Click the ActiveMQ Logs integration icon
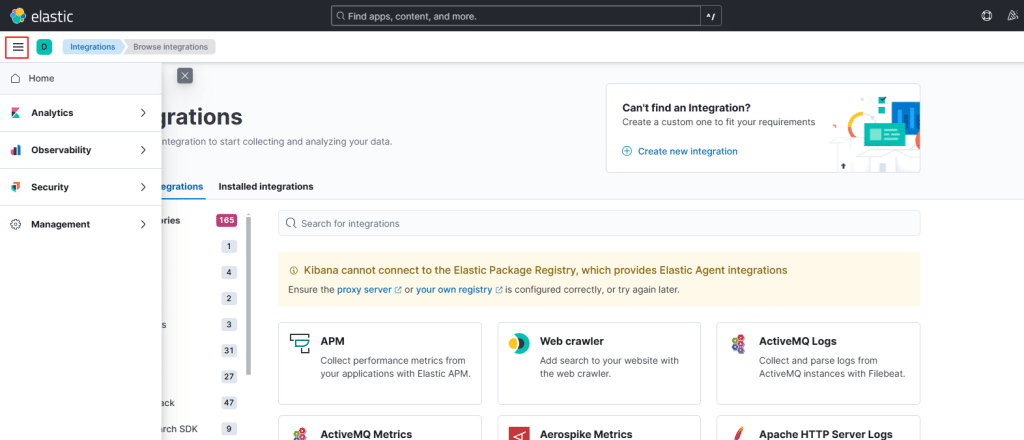 click(x=737, y=344)
